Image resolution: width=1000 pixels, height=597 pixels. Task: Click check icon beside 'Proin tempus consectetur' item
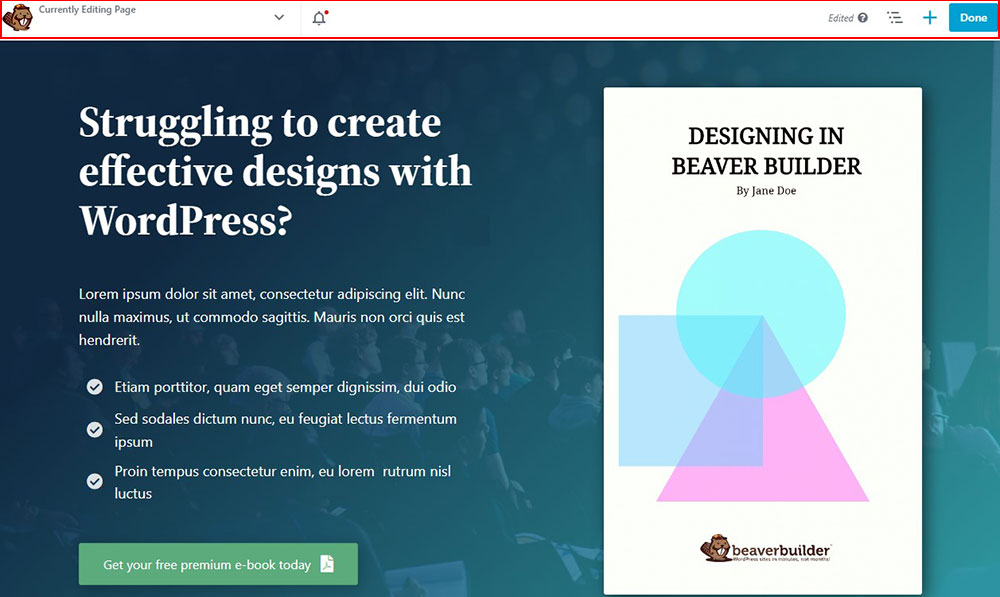94,481
